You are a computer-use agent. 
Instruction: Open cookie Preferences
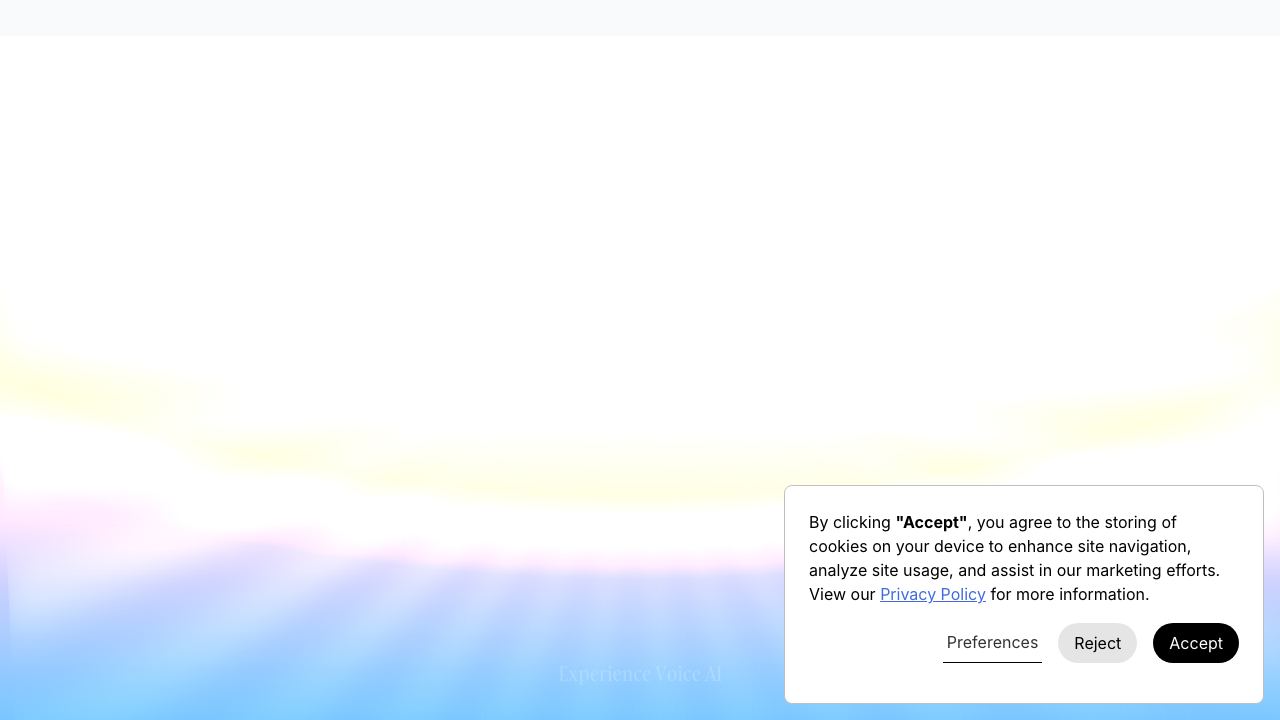[992, 643]
